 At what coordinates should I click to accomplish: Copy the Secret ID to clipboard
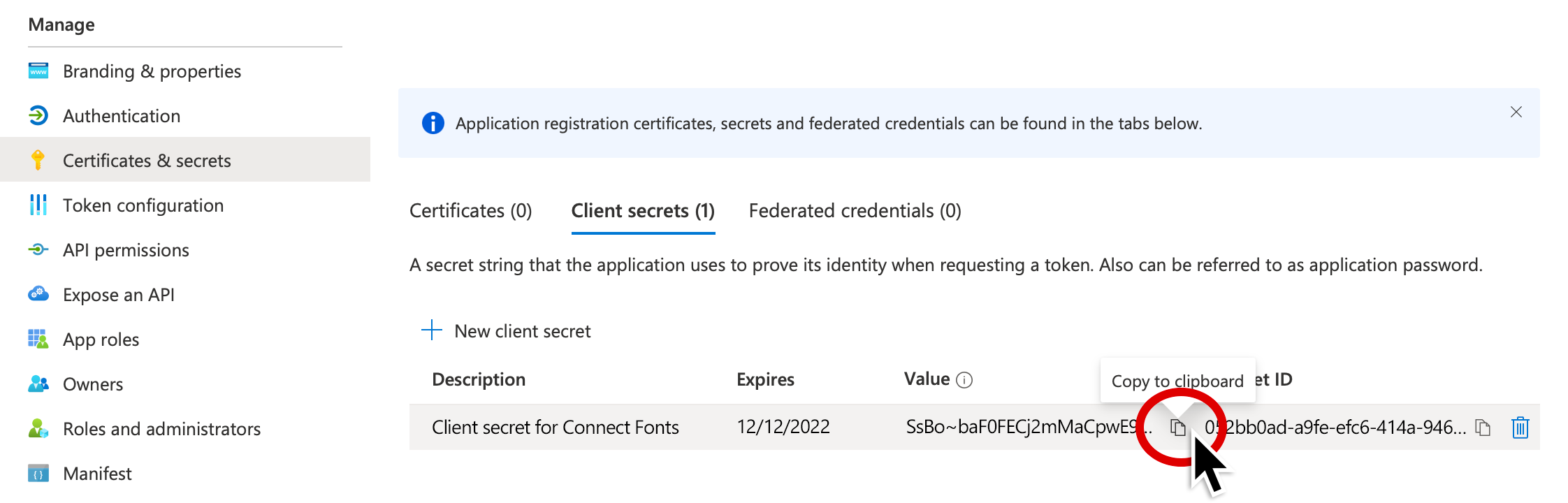click(1483, 428)
